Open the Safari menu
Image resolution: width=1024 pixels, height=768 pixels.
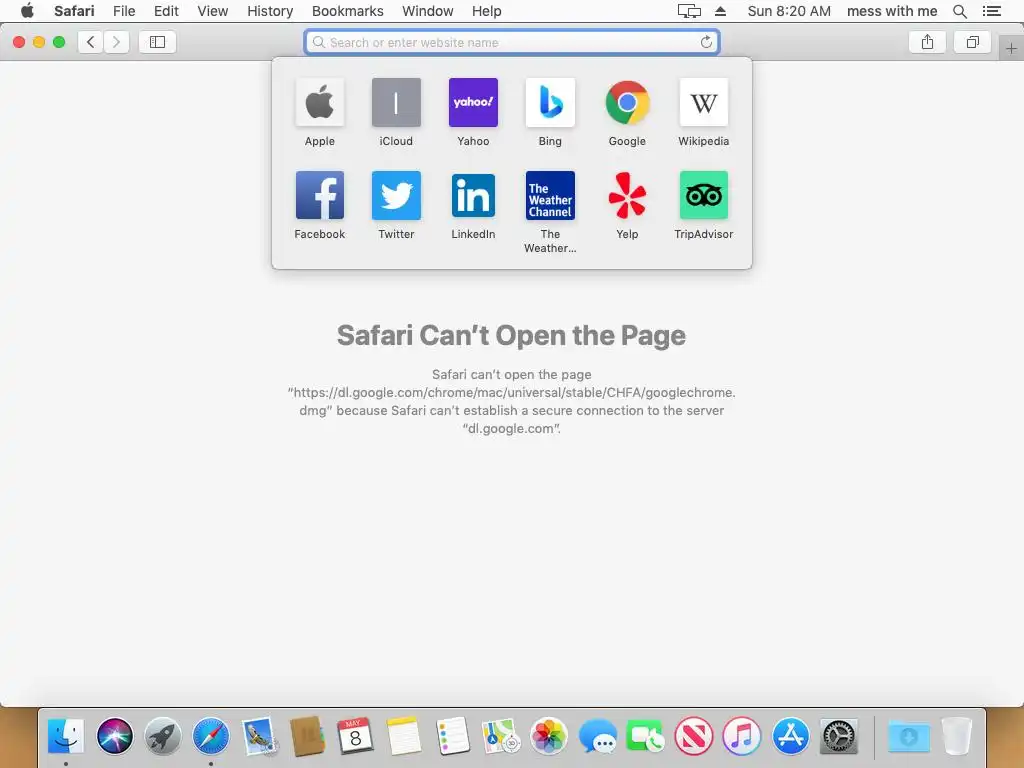tap(74, 11)
